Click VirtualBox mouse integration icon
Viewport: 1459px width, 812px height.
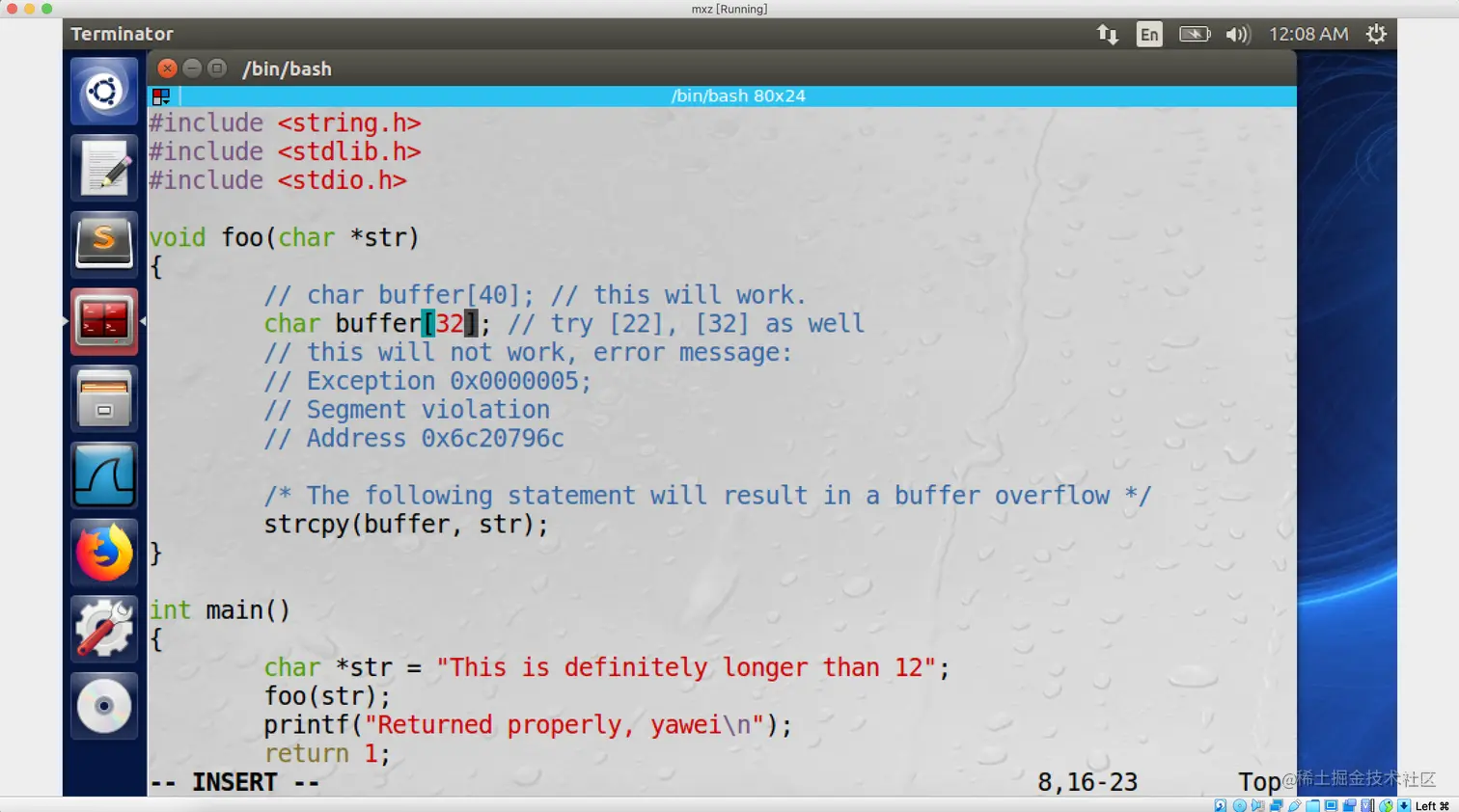[1387, 805]
